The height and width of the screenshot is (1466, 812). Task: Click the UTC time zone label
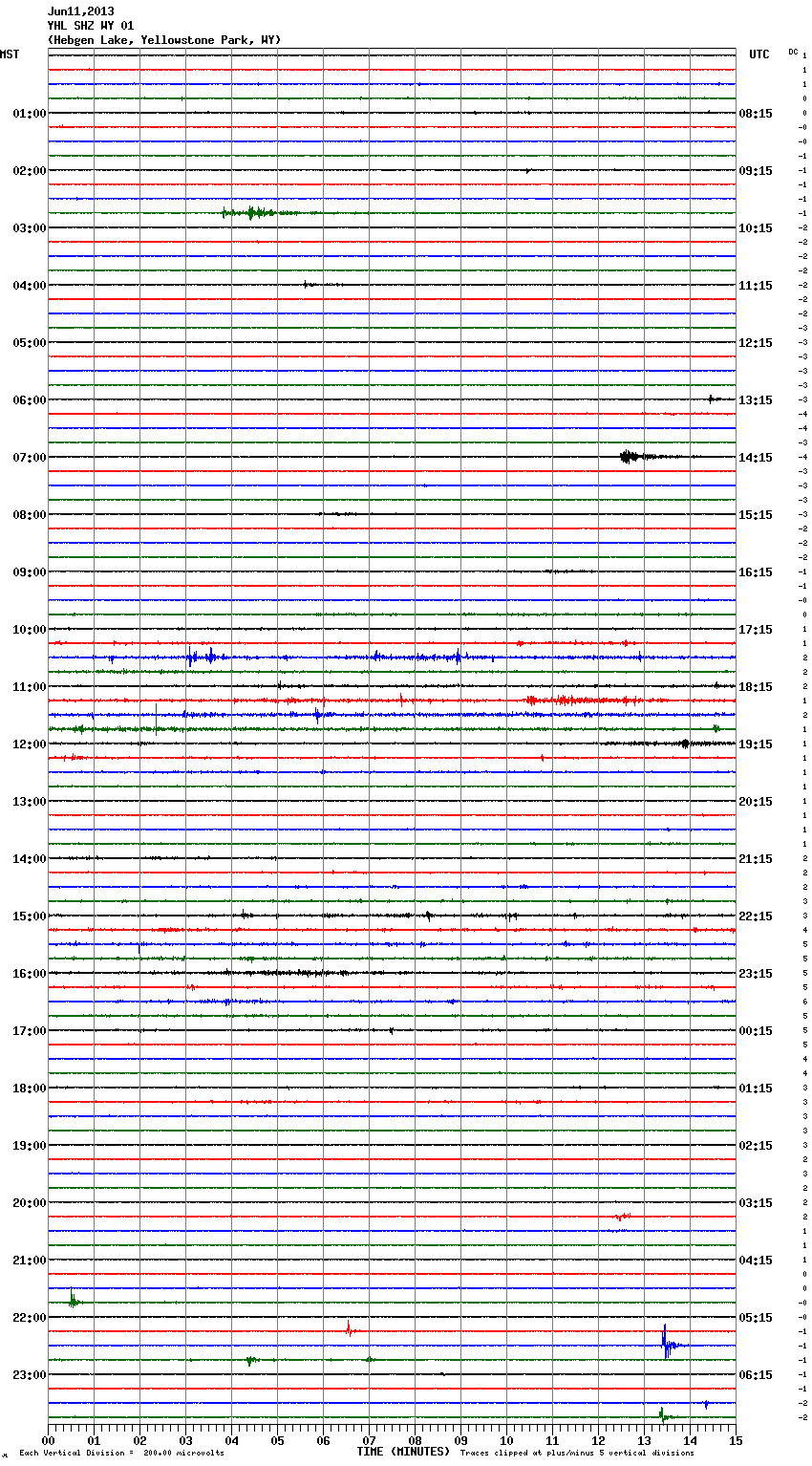click(x=759, y=54)
